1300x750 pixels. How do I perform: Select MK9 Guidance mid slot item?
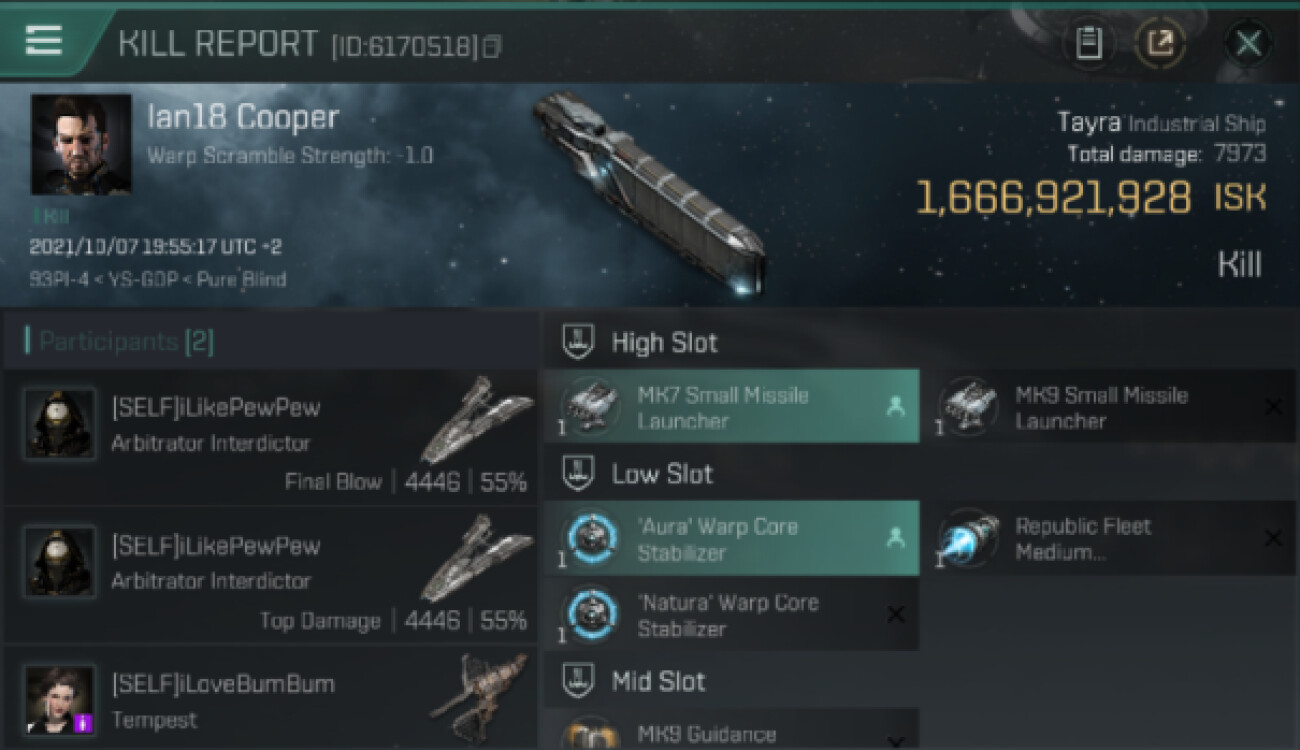tap(731, 732)
